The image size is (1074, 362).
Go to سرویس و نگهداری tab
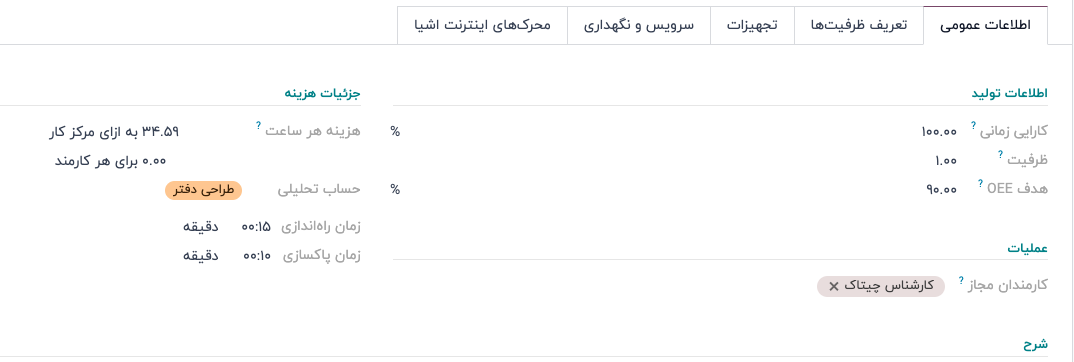638,26
